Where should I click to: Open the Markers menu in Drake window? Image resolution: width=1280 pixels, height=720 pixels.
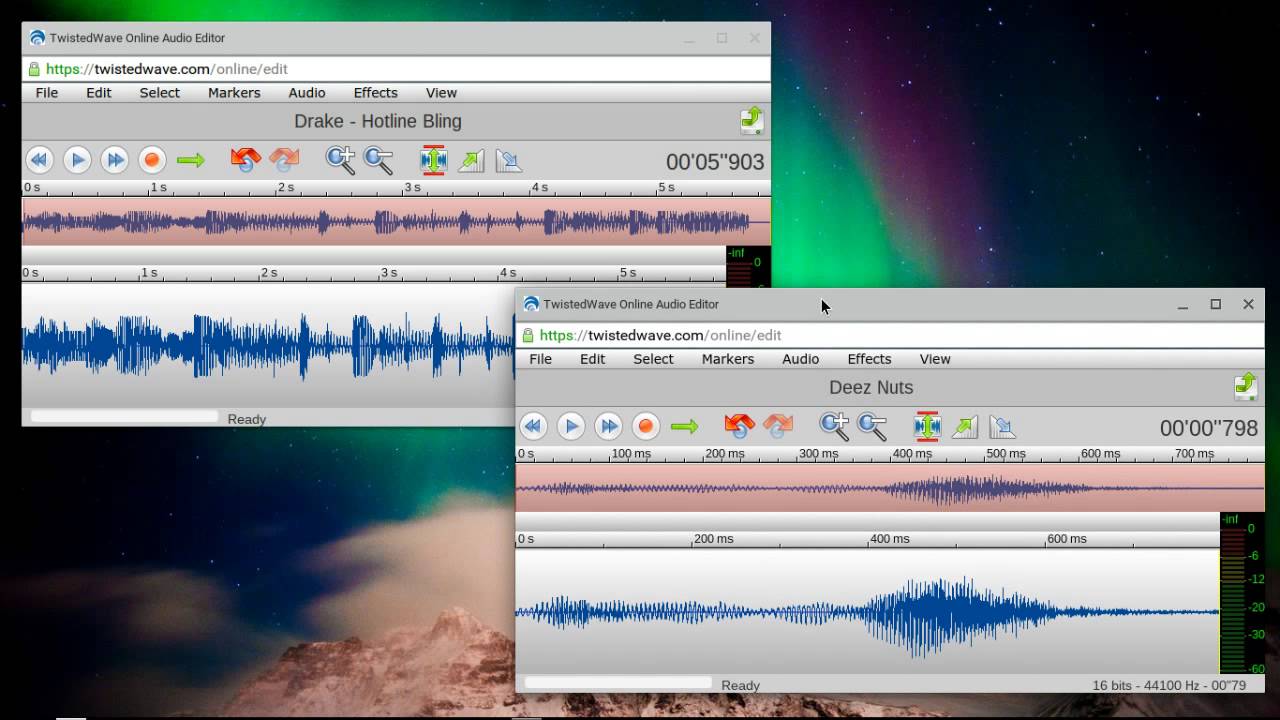coord(233,93)
